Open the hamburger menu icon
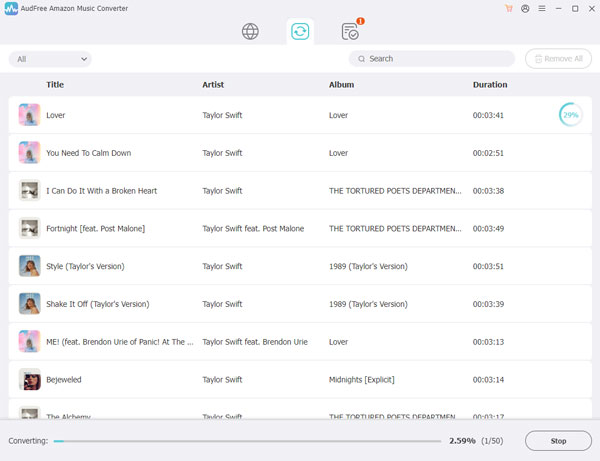 click(541, 8)
